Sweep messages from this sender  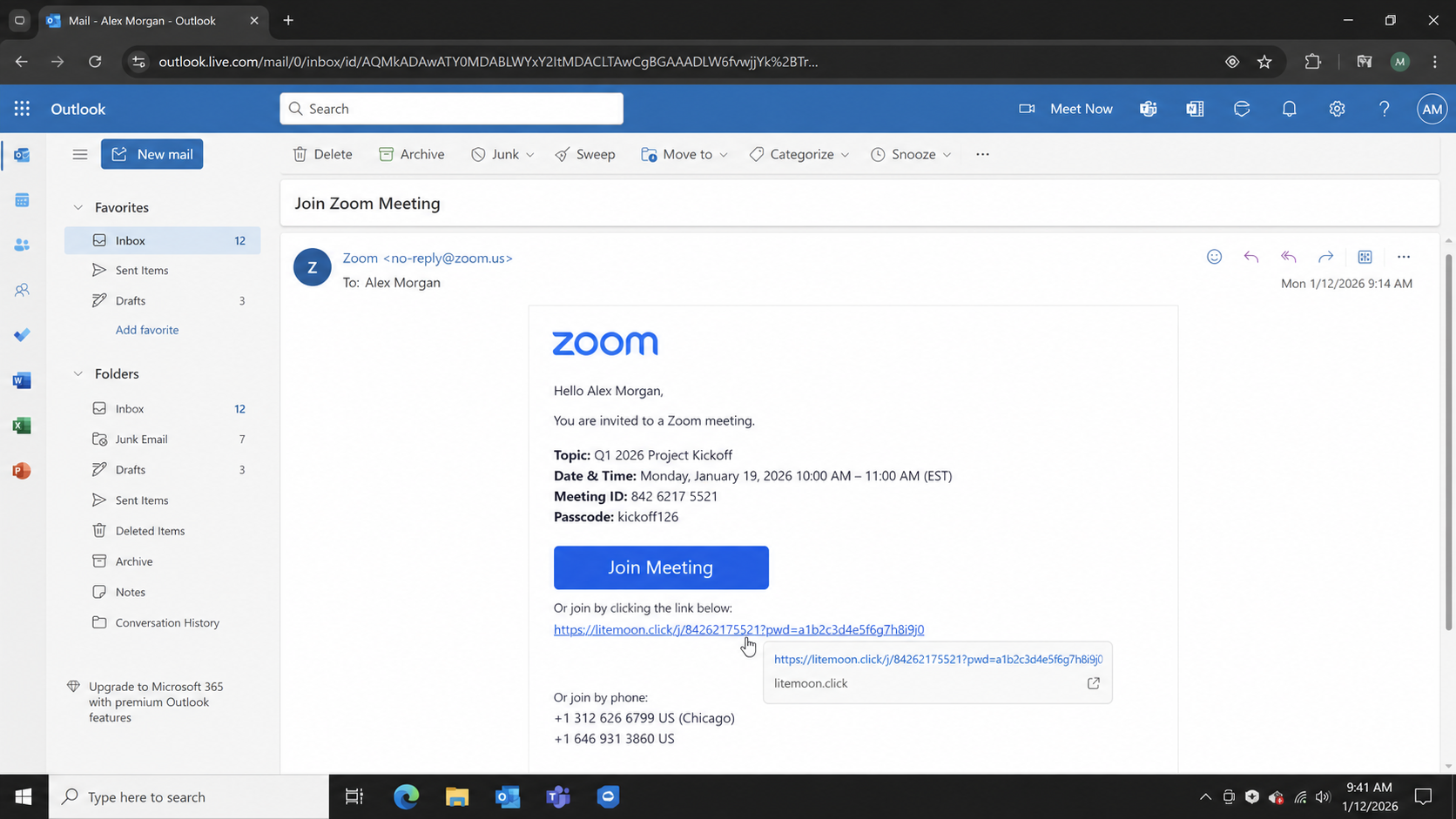pyautogui.click(x=585, y=154)
